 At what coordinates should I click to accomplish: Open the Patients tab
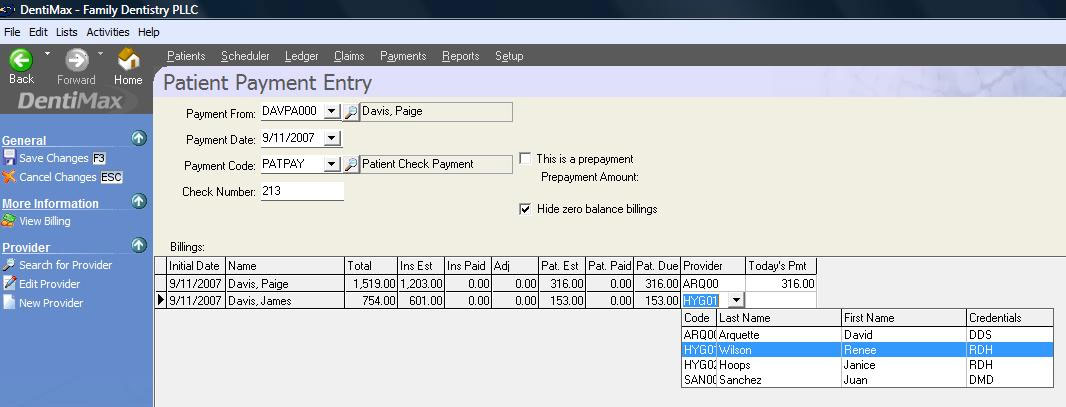[186, 56]
